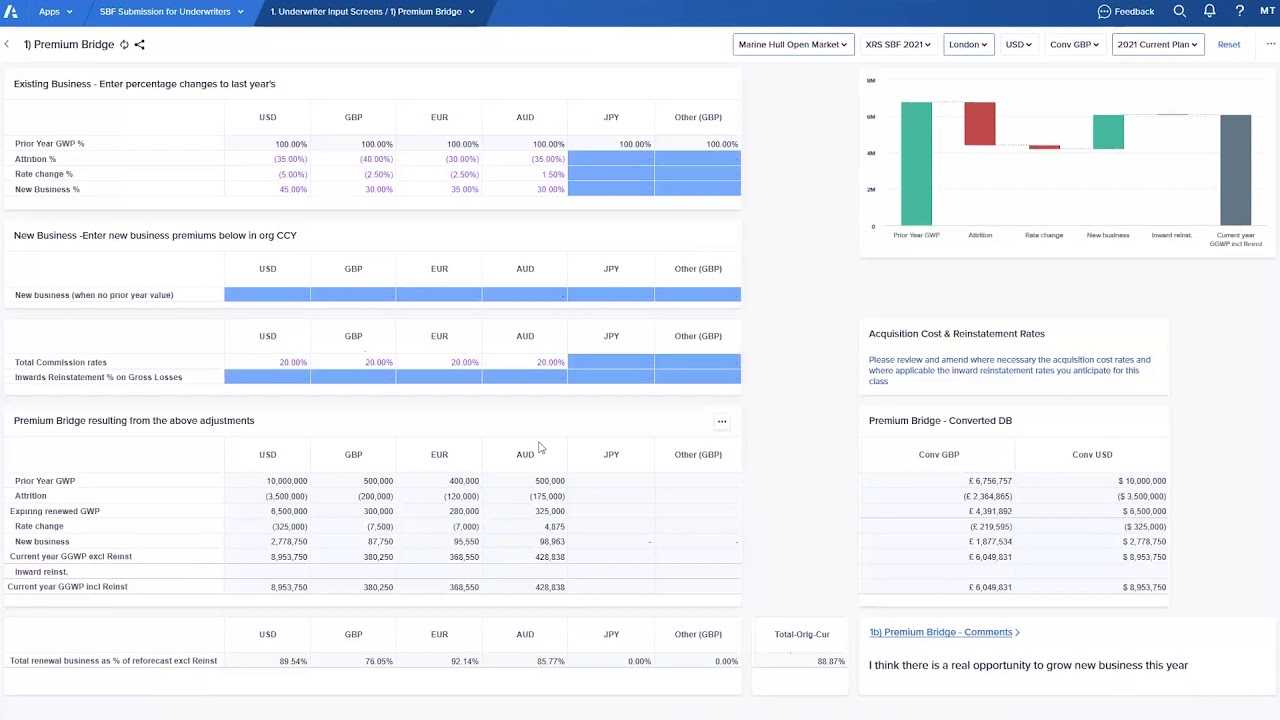
Task: Click the Anaplan logo icon
Action: (x=12, y=12)
